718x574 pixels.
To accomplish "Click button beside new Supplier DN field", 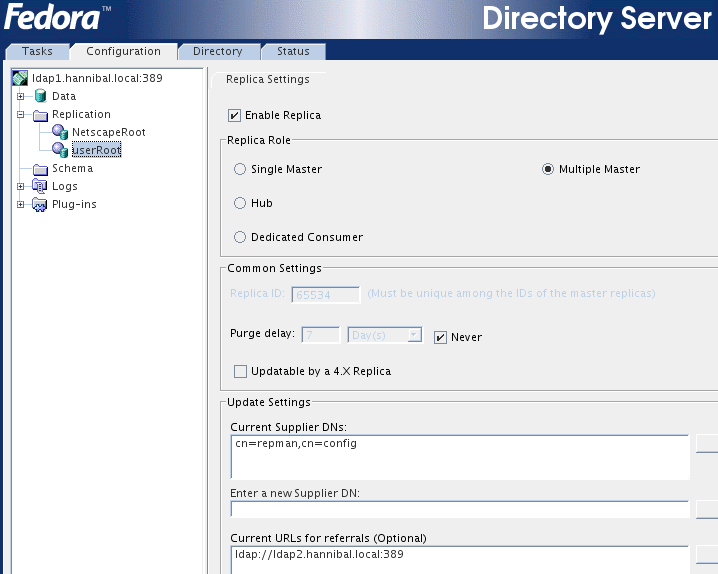I will [707, 509].
